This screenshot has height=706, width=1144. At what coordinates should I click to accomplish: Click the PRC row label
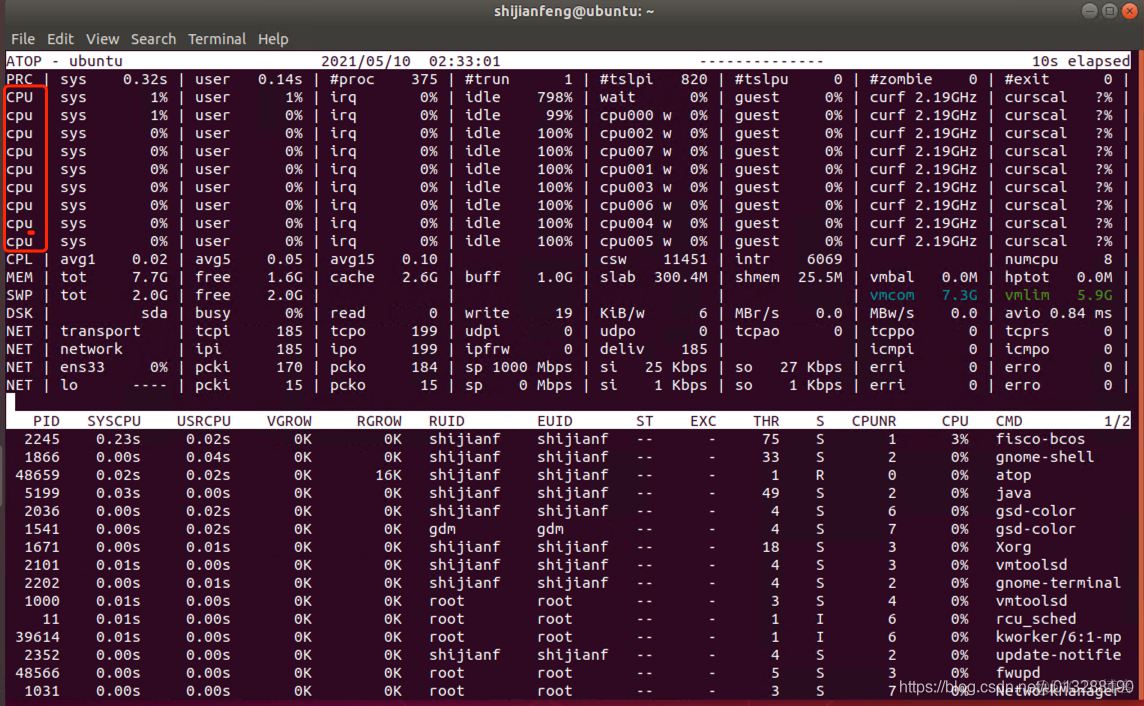pyautogui.click(x=20, y=79)
